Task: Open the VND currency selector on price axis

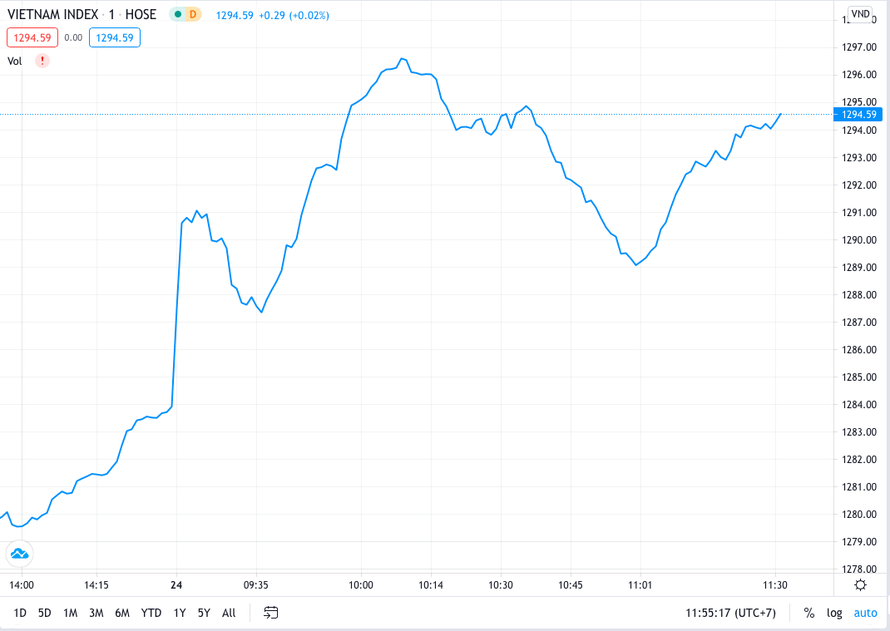Action: (861, 12)
